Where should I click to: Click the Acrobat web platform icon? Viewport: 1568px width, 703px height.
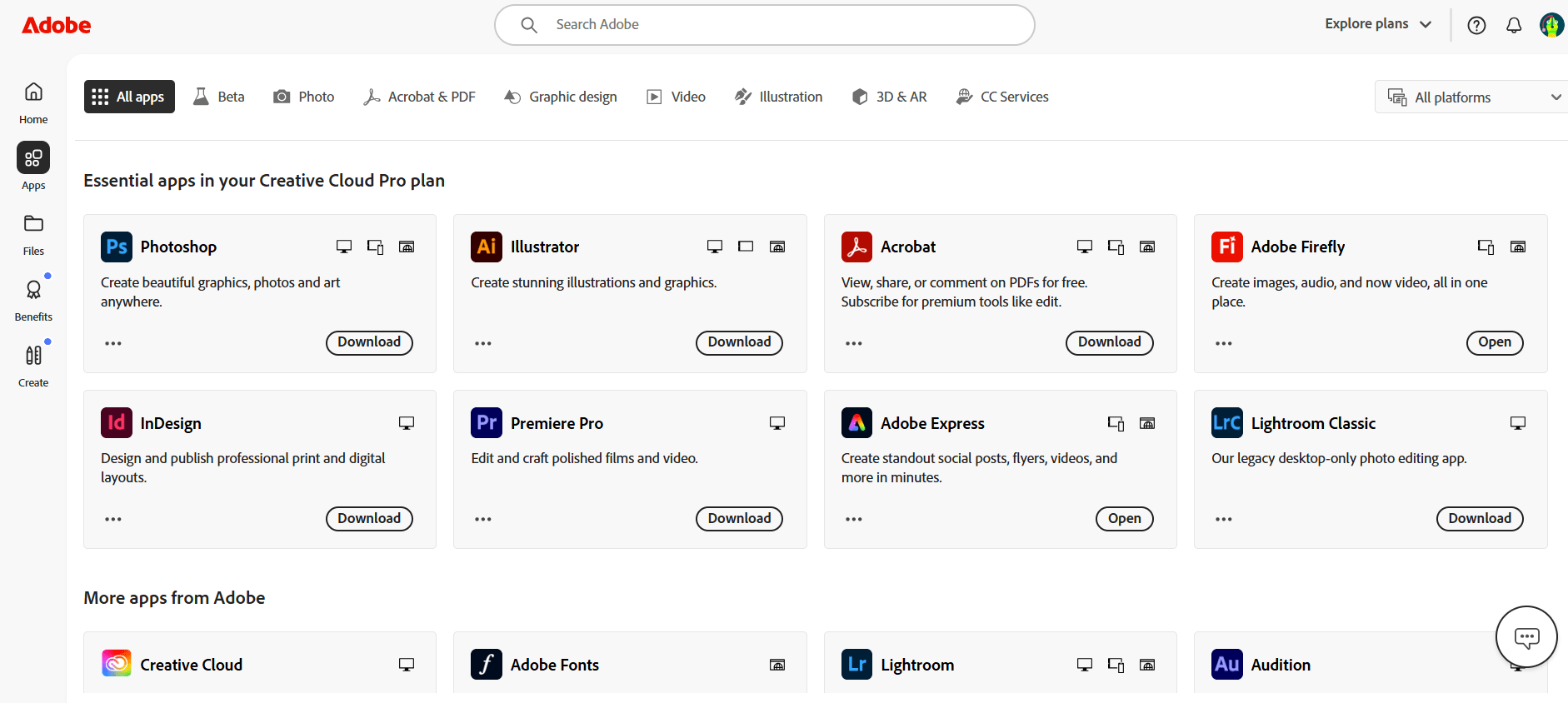1147,247
